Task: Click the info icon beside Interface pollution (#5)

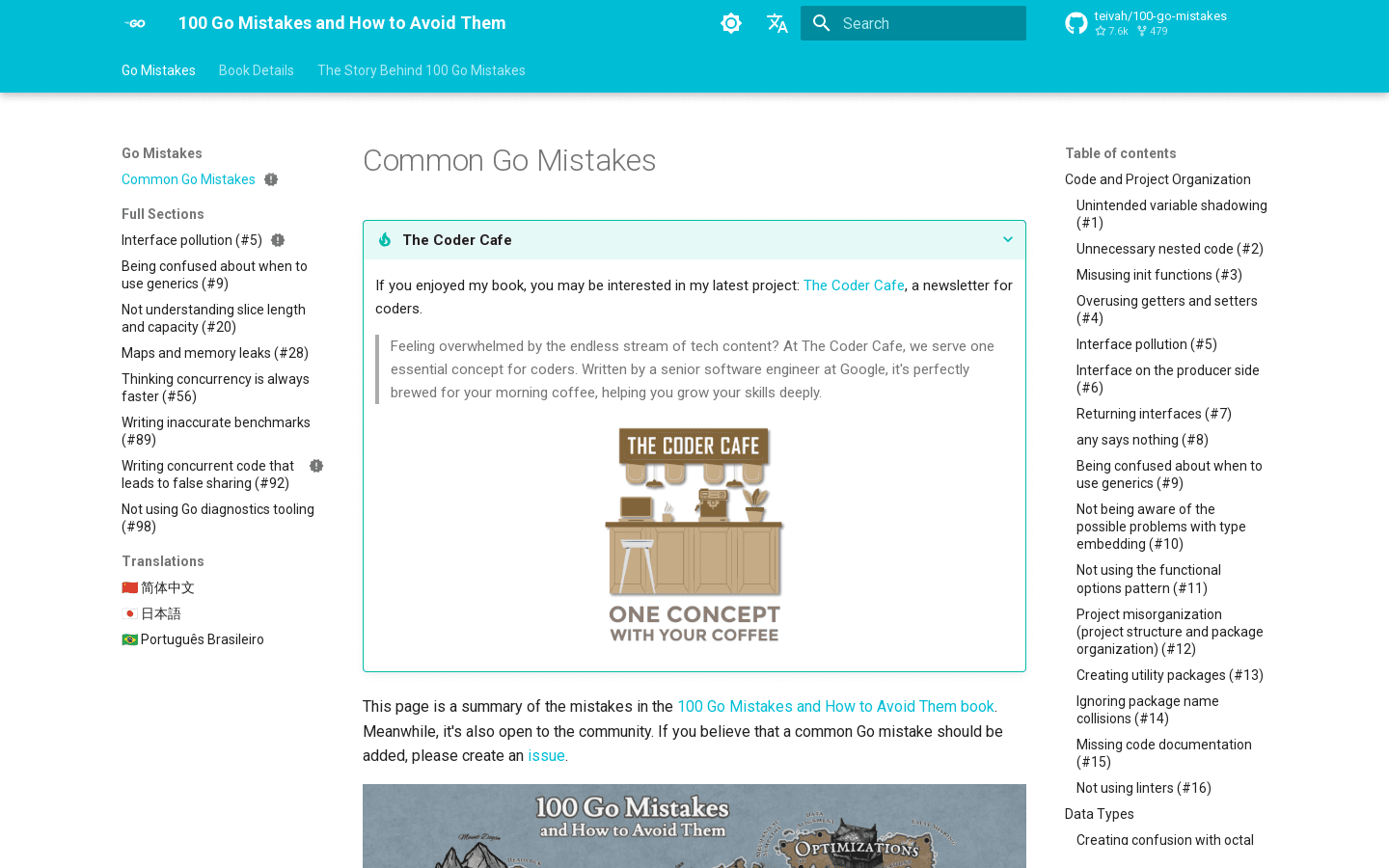Action: pos(278,239)
